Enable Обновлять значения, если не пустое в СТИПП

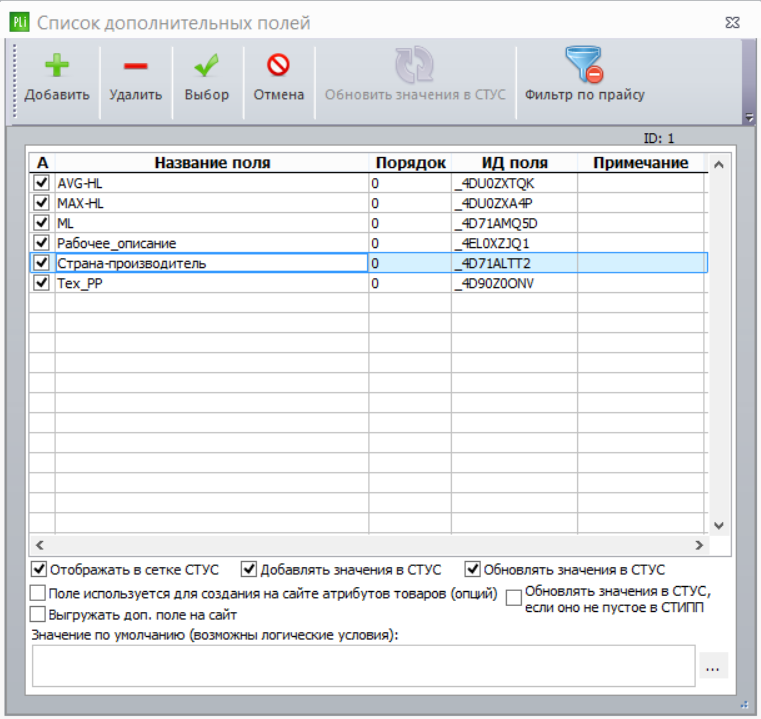[513, 598]
